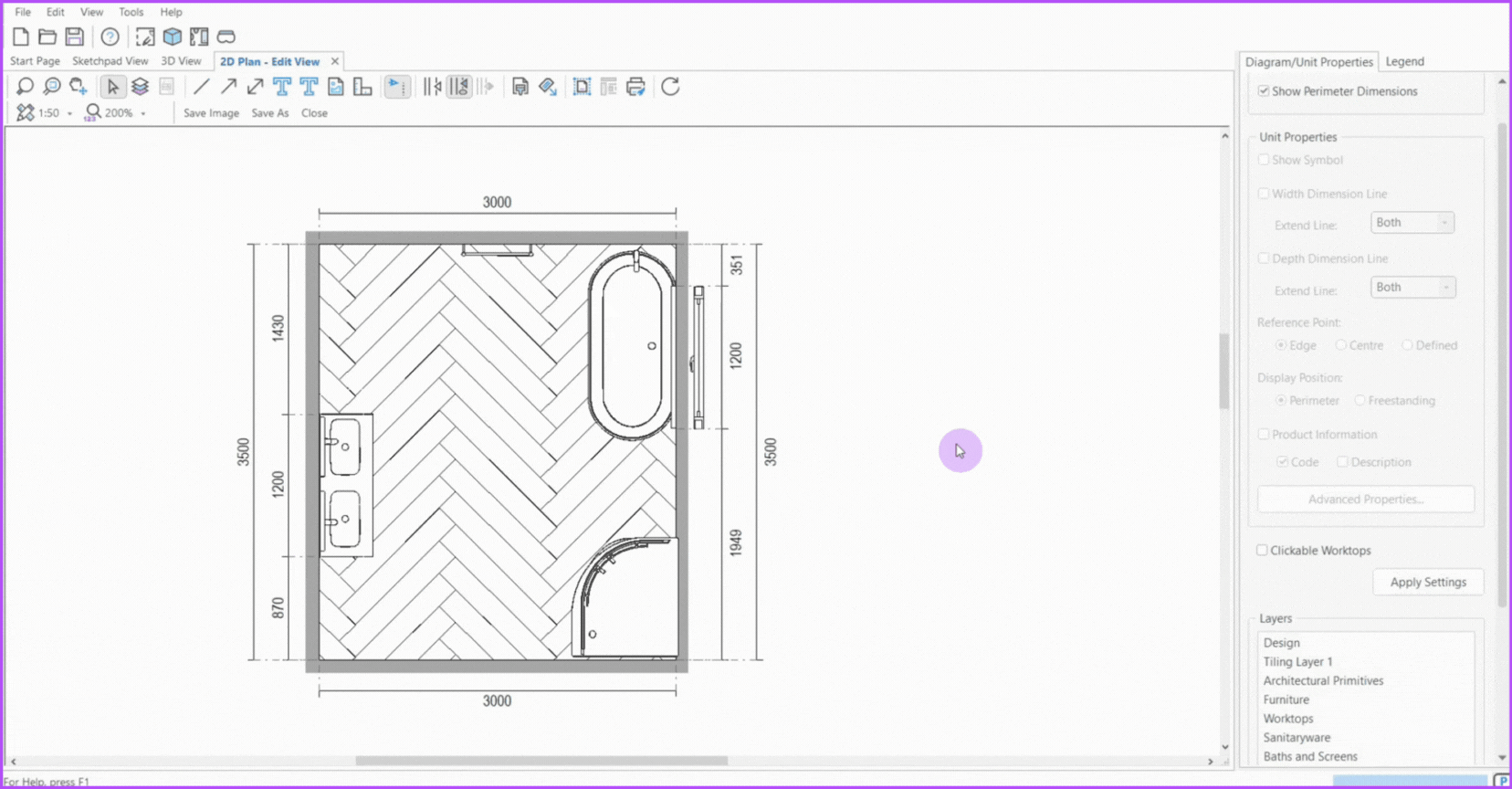The image size is (1512, 789).
Task: Click the second blue text T tool
Action: [x=309, y=87]
